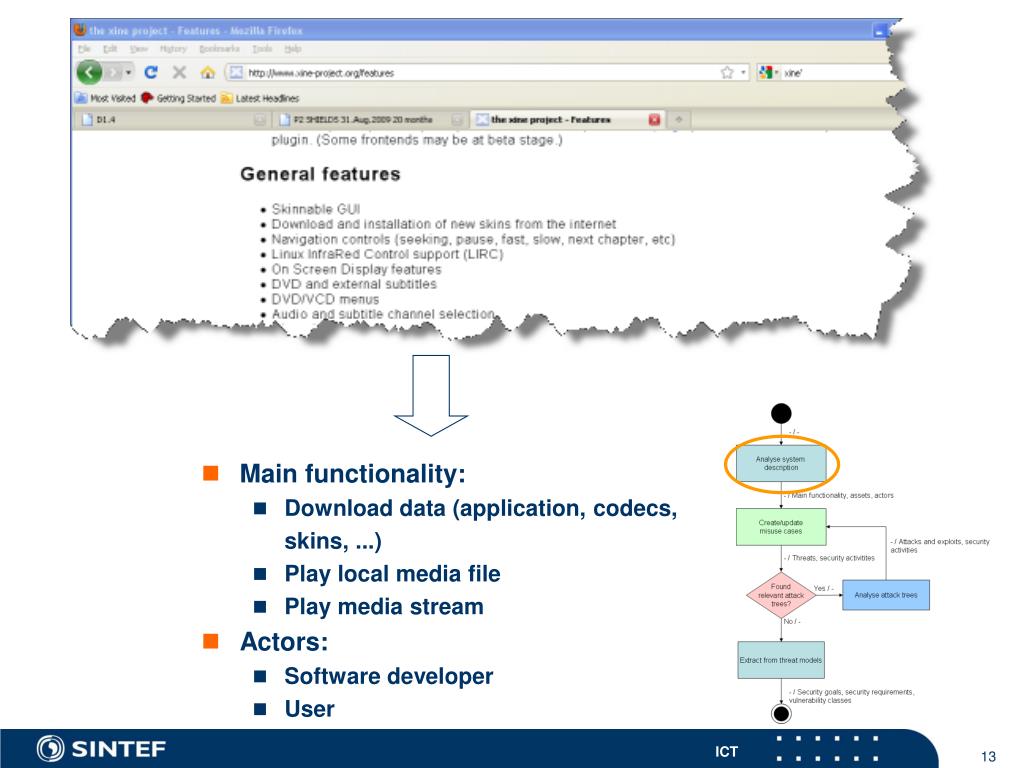Click the Actors: heading

(284, 641)
